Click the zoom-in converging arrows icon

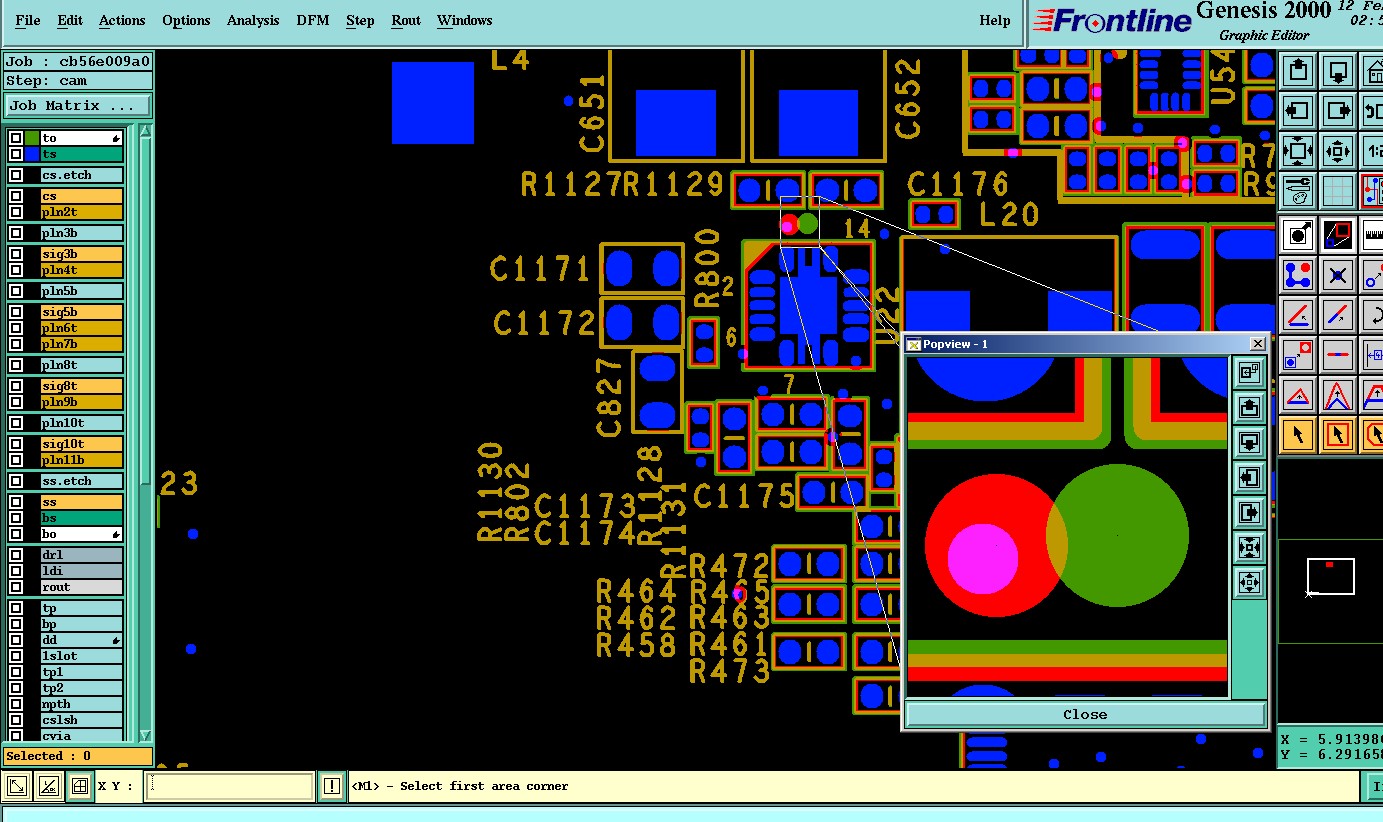click(x=1298, y=151)
